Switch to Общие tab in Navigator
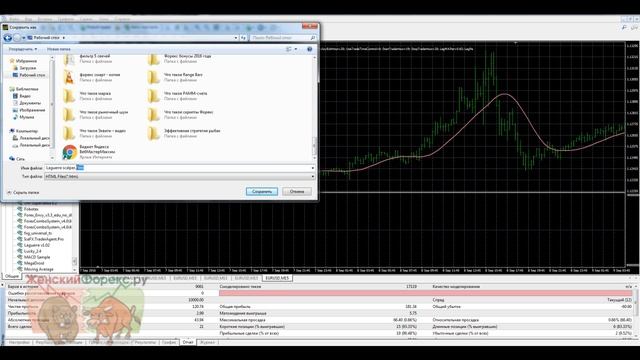Viewport: 640px width, 360px height. tap(11, 276)
